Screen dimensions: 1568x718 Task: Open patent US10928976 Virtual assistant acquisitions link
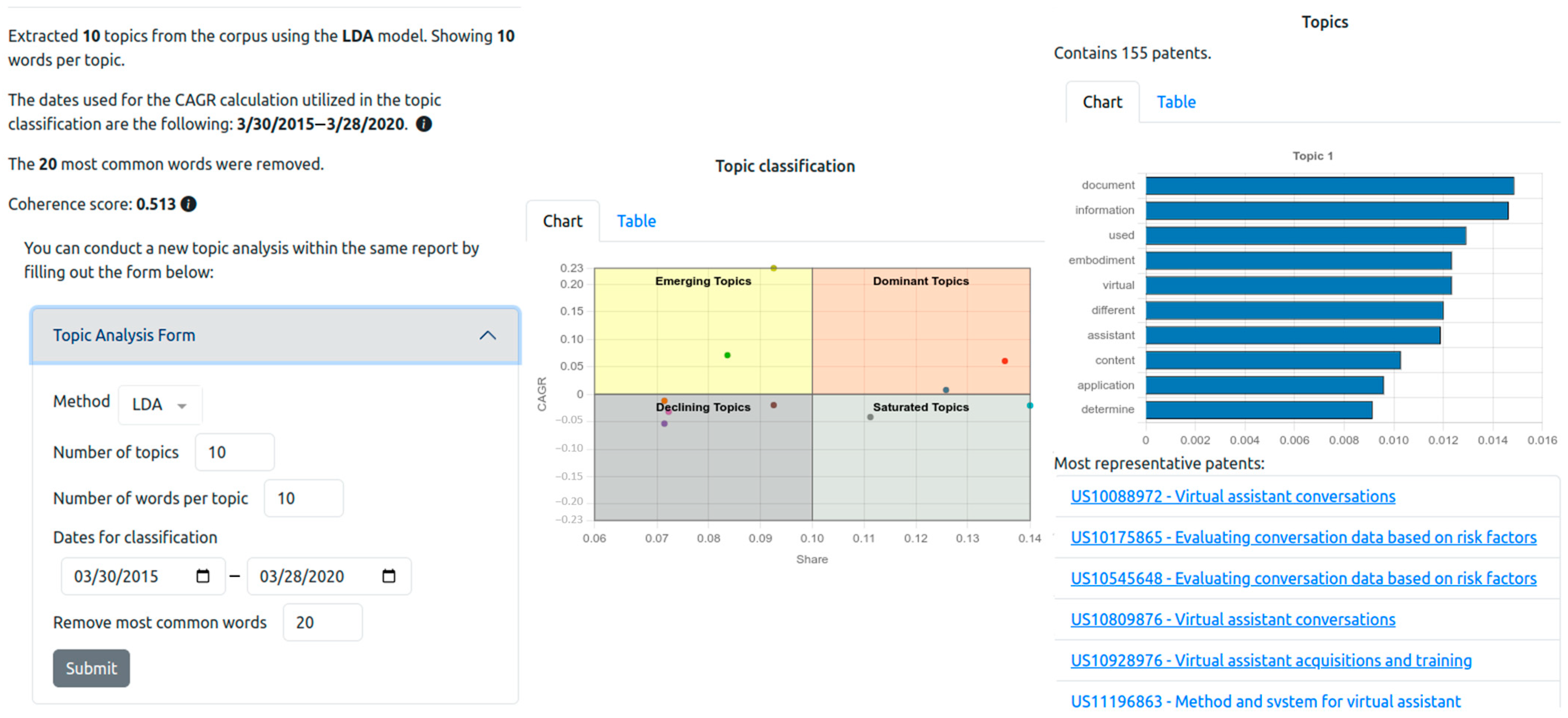(x=1270, y=660)
